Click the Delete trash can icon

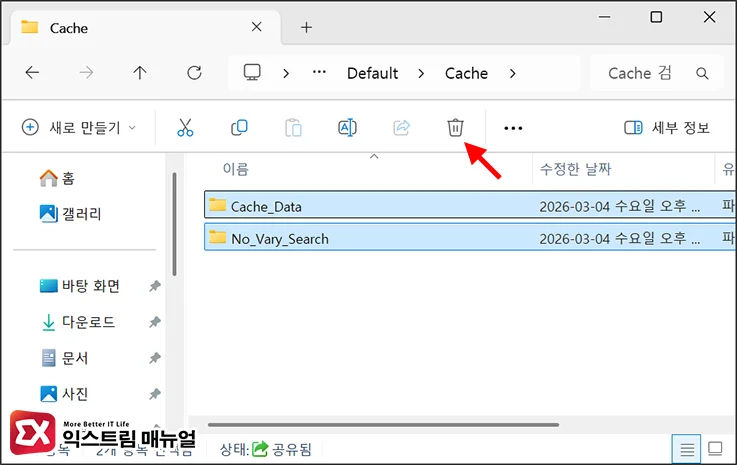click(x=455, y=127)
